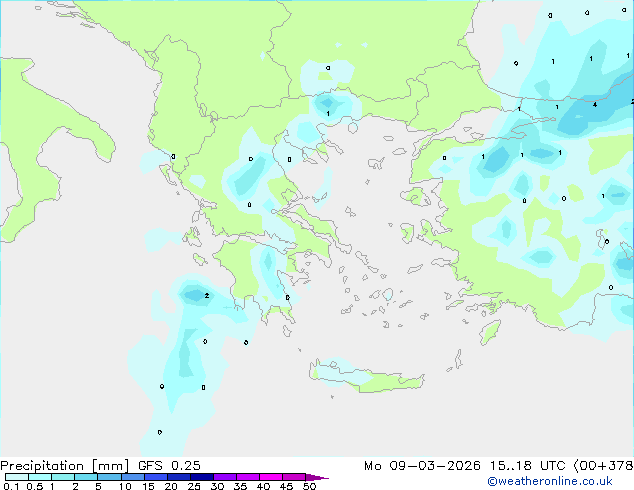Click the 'Precipitation [mm]' title text
The width and height of the screenshot is (634, 490).
pyautogui.click(x=65, y=466)
